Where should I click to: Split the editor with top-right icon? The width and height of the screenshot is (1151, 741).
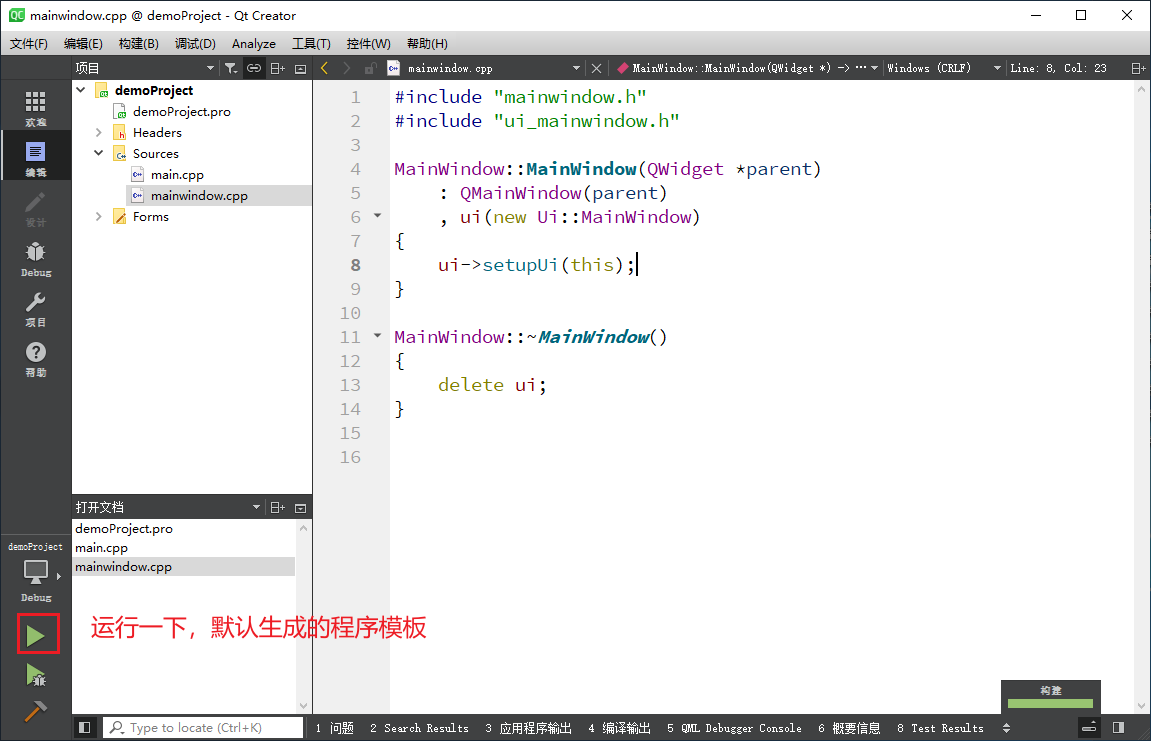click(x=1138, y=68)
